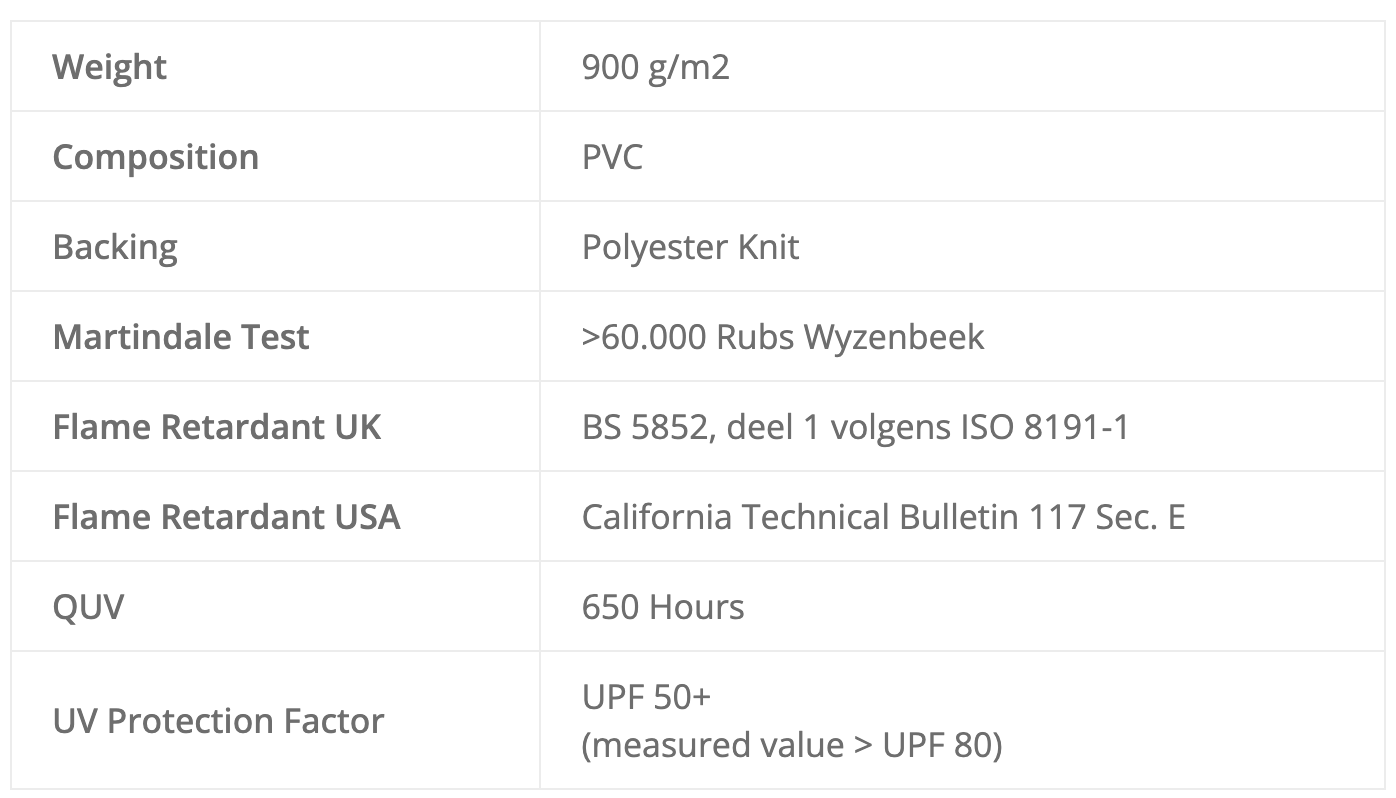Click the "Flame Retardant UK" label

(216, 427)
